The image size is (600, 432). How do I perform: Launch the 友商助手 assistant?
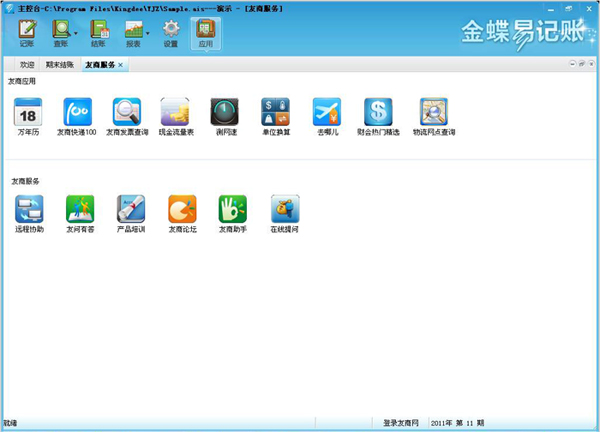(x=233, y=214)
